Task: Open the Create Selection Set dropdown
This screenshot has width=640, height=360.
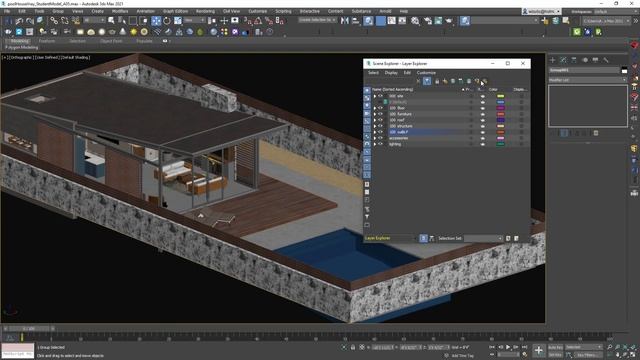Action: tap(318, 20)
